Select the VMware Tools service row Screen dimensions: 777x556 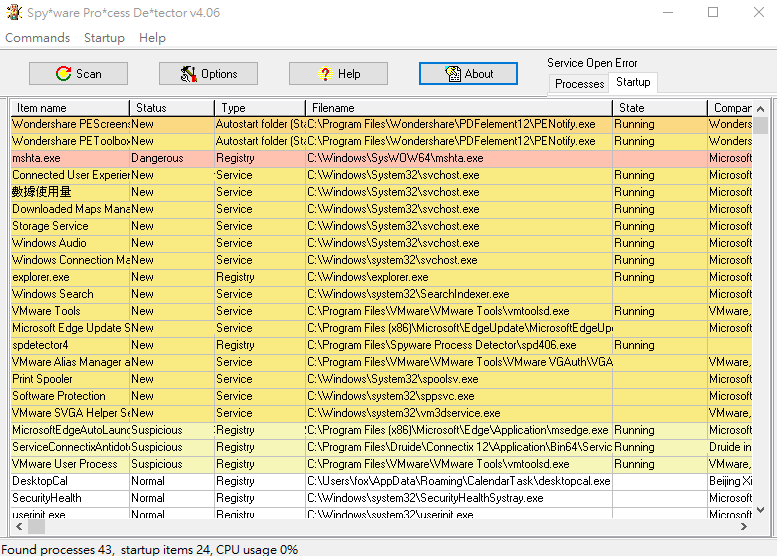[x=382, y=311]
